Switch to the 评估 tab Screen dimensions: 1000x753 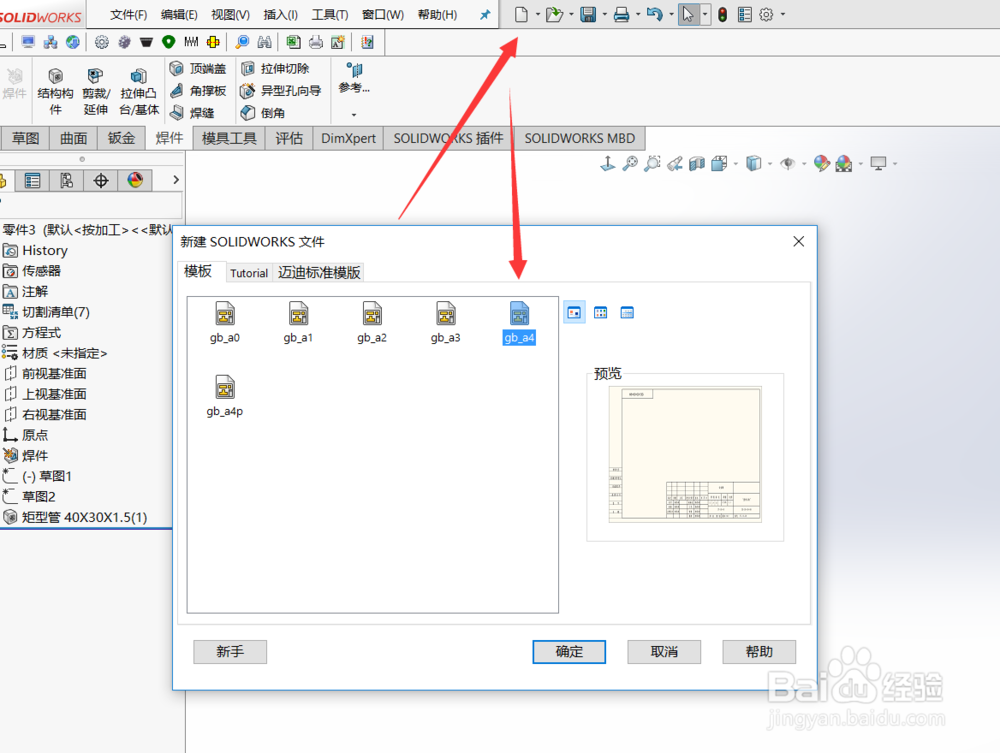289,138
